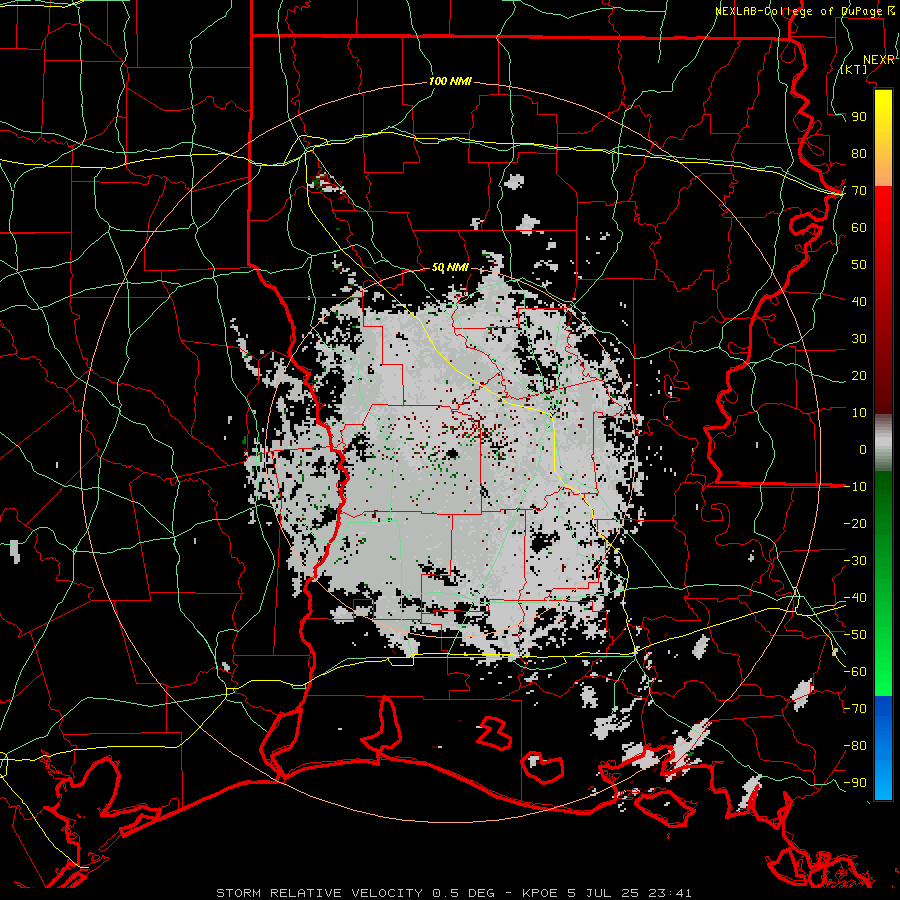Viewport: 900px width, 900px height.
Task: Click the "-20" scale value
Action: coord(855,523)
